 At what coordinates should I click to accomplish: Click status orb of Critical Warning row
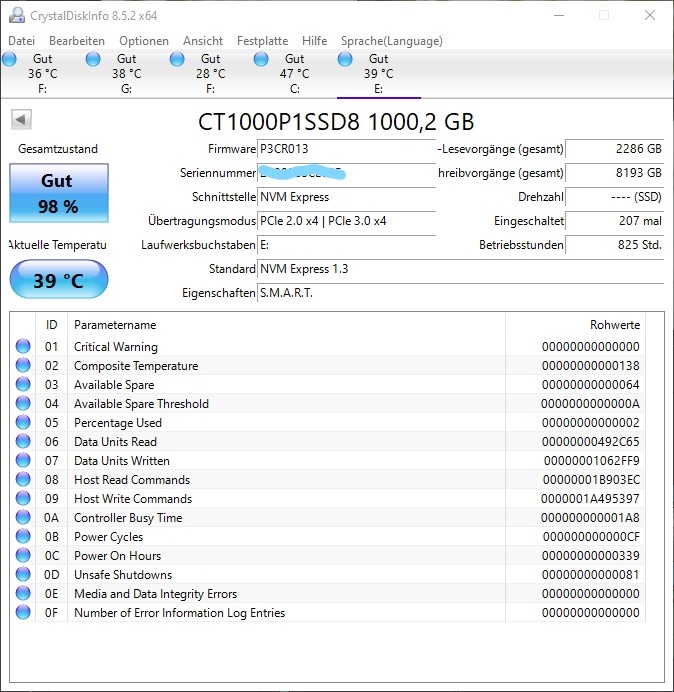23,346
